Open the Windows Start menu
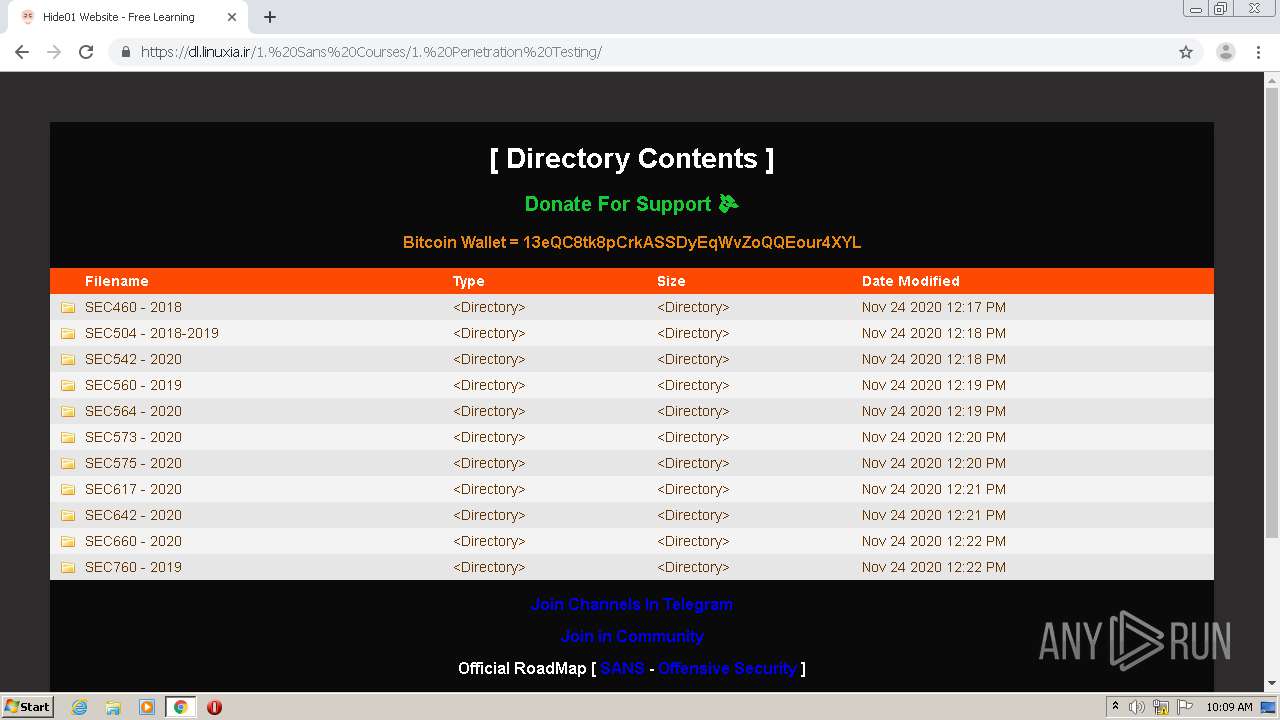1280x720 pixels. click(27, 707)
